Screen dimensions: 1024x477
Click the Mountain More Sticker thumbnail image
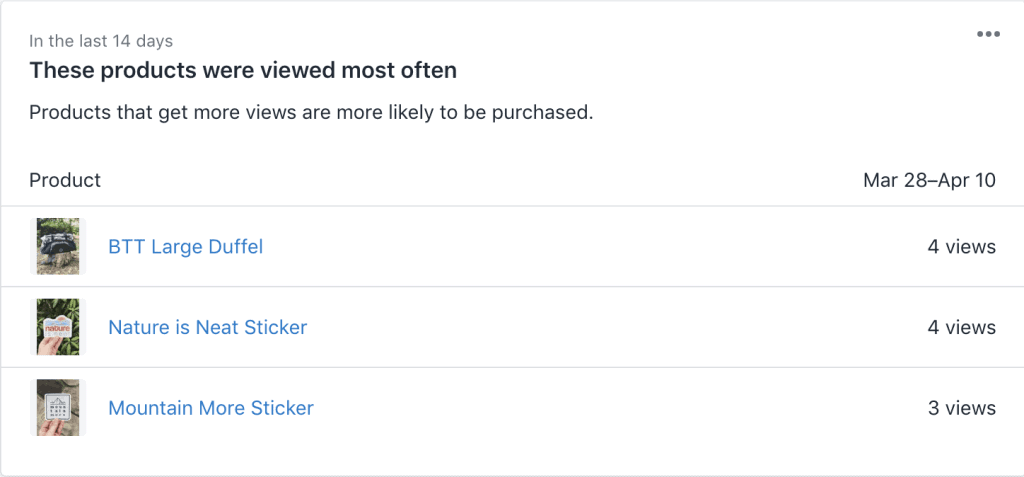[x=58, y=408]
